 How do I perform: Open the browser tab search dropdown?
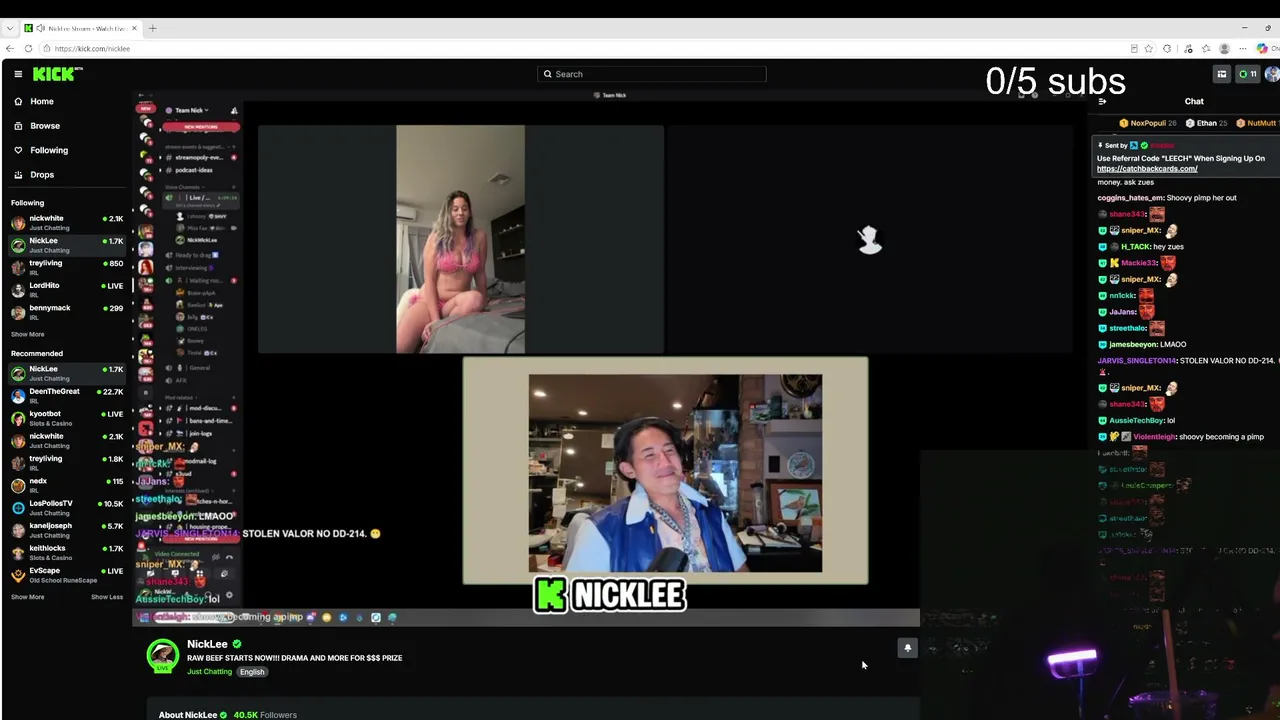pos(10,28)
